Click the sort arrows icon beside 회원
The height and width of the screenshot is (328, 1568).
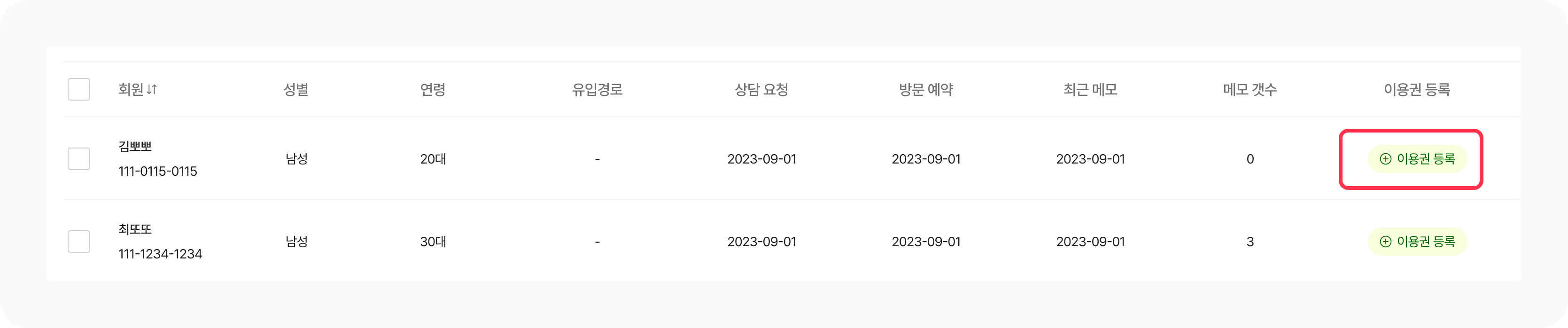pos(152,89)
